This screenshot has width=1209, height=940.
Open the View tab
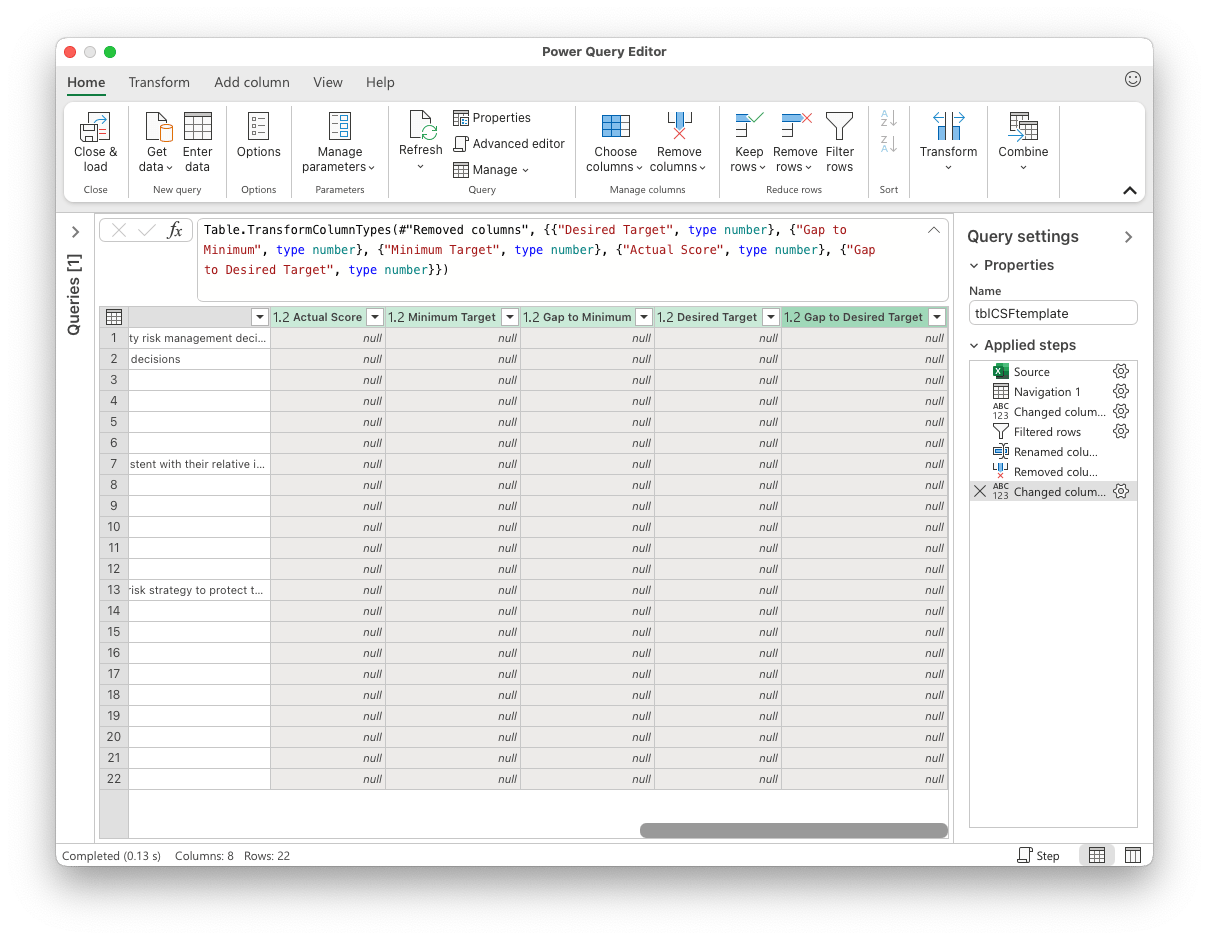[x=328, y=82]
